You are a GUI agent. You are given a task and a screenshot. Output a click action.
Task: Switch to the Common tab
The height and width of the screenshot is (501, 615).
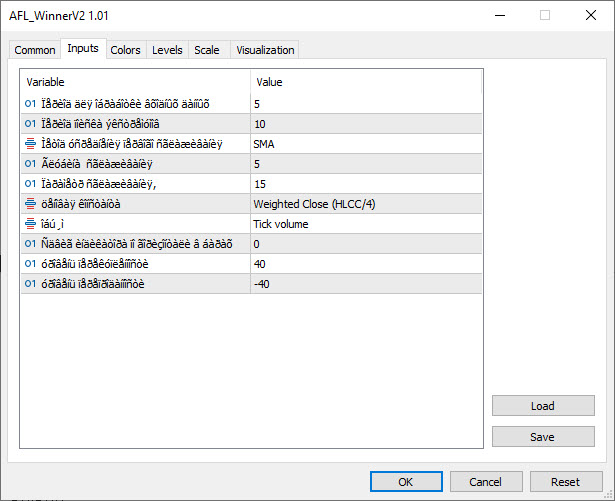point(35,50)
